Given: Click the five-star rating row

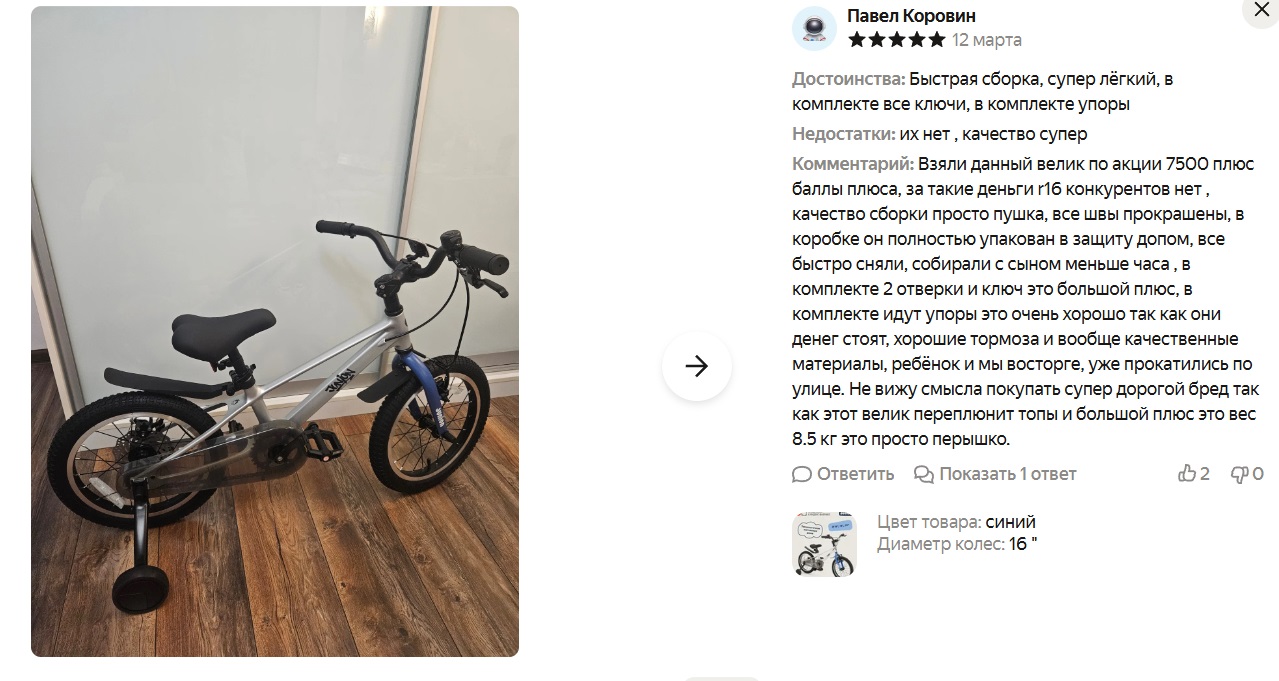Looking at the screenshot, I should (896, 40).
